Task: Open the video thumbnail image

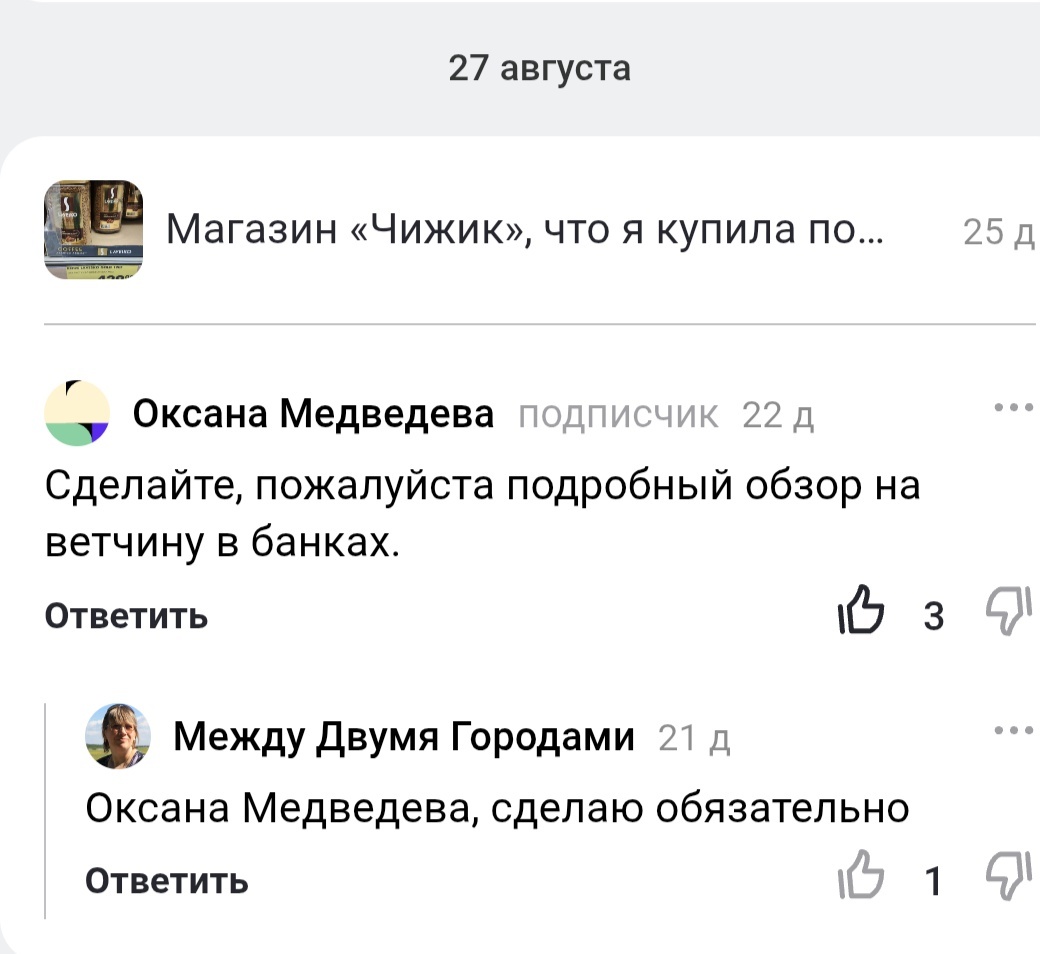Action: point(96,229)
